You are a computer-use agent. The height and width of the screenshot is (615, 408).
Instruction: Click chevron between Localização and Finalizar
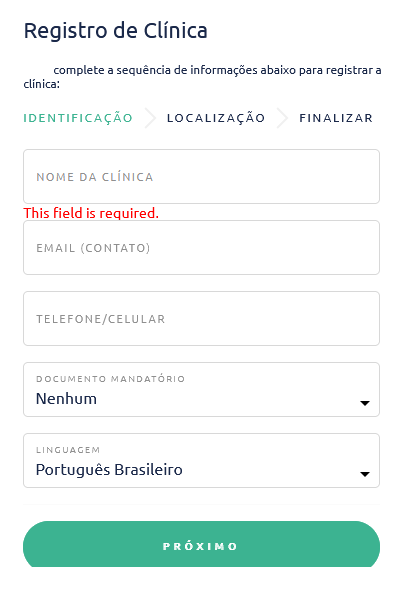point(282,118)
